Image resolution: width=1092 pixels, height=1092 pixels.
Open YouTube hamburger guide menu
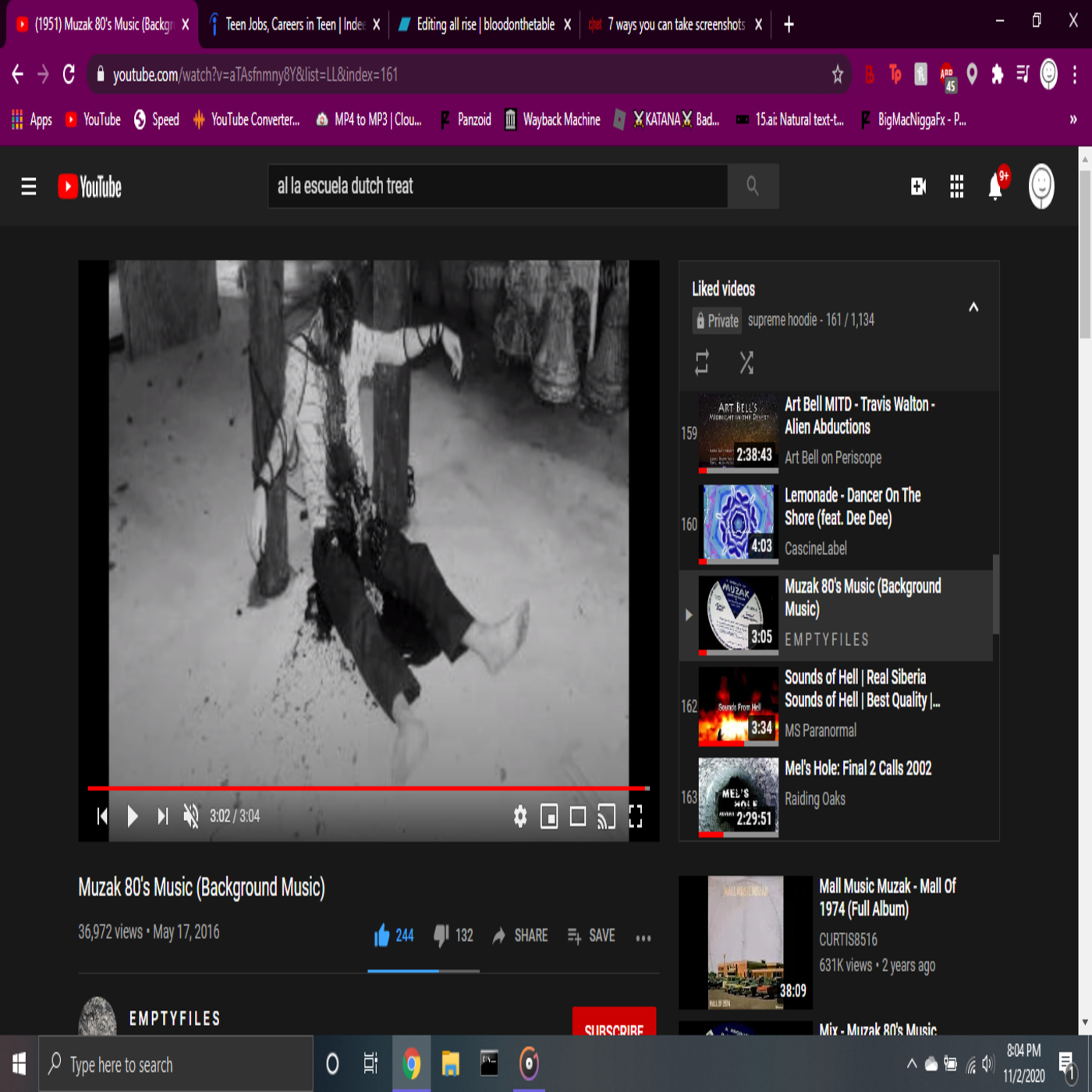pos(29,187)
